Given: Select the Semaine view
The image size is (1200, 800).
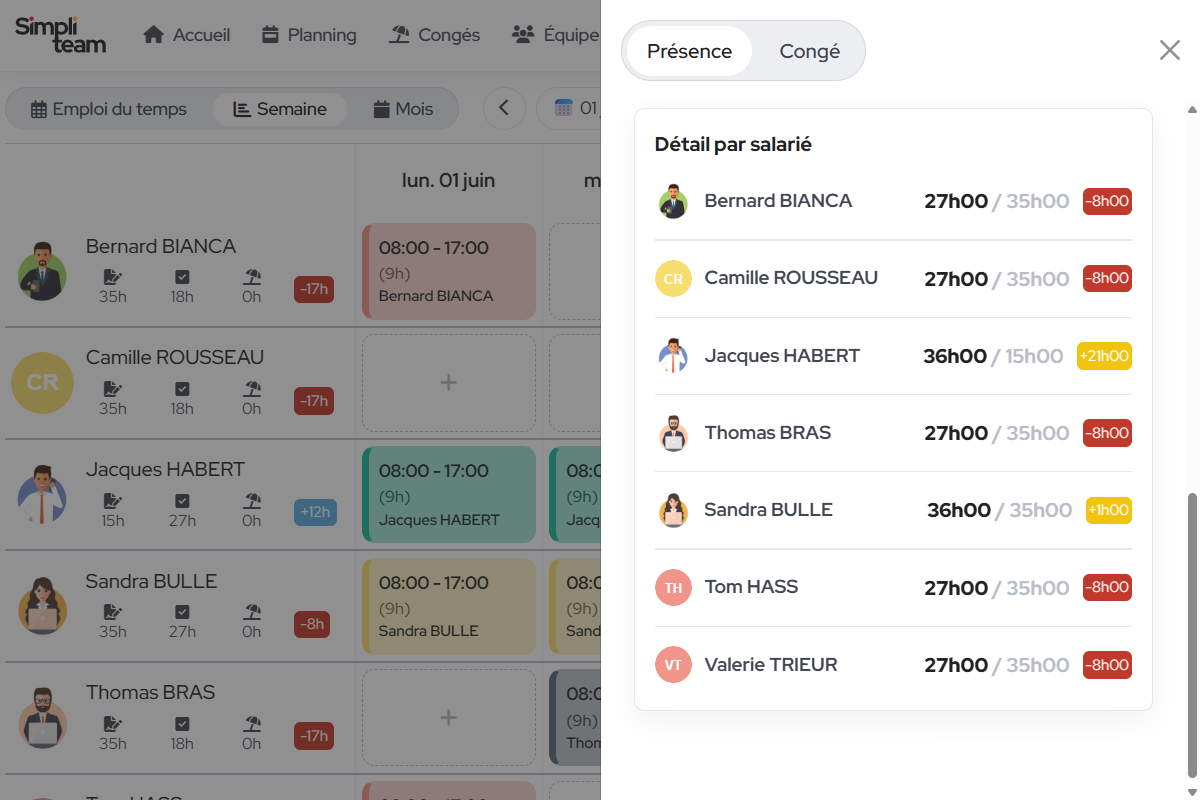Looking at the screenshot, I should pyautogui.click(x=280, y=109).
